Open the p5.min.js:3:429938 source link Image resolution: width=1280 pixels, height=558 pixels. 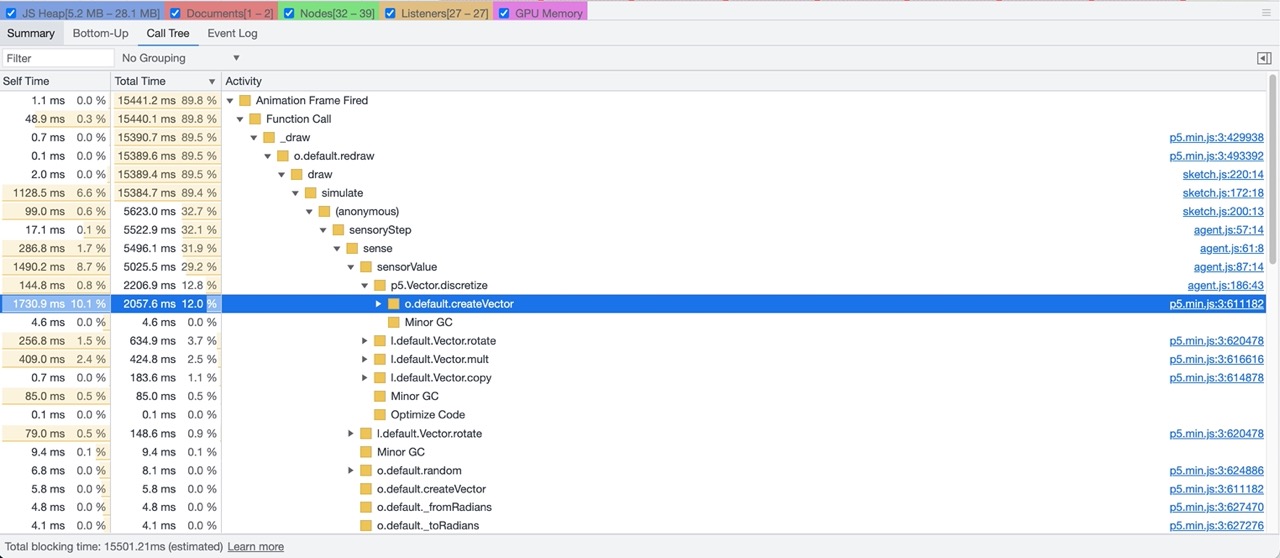[x=1216, y=138]
